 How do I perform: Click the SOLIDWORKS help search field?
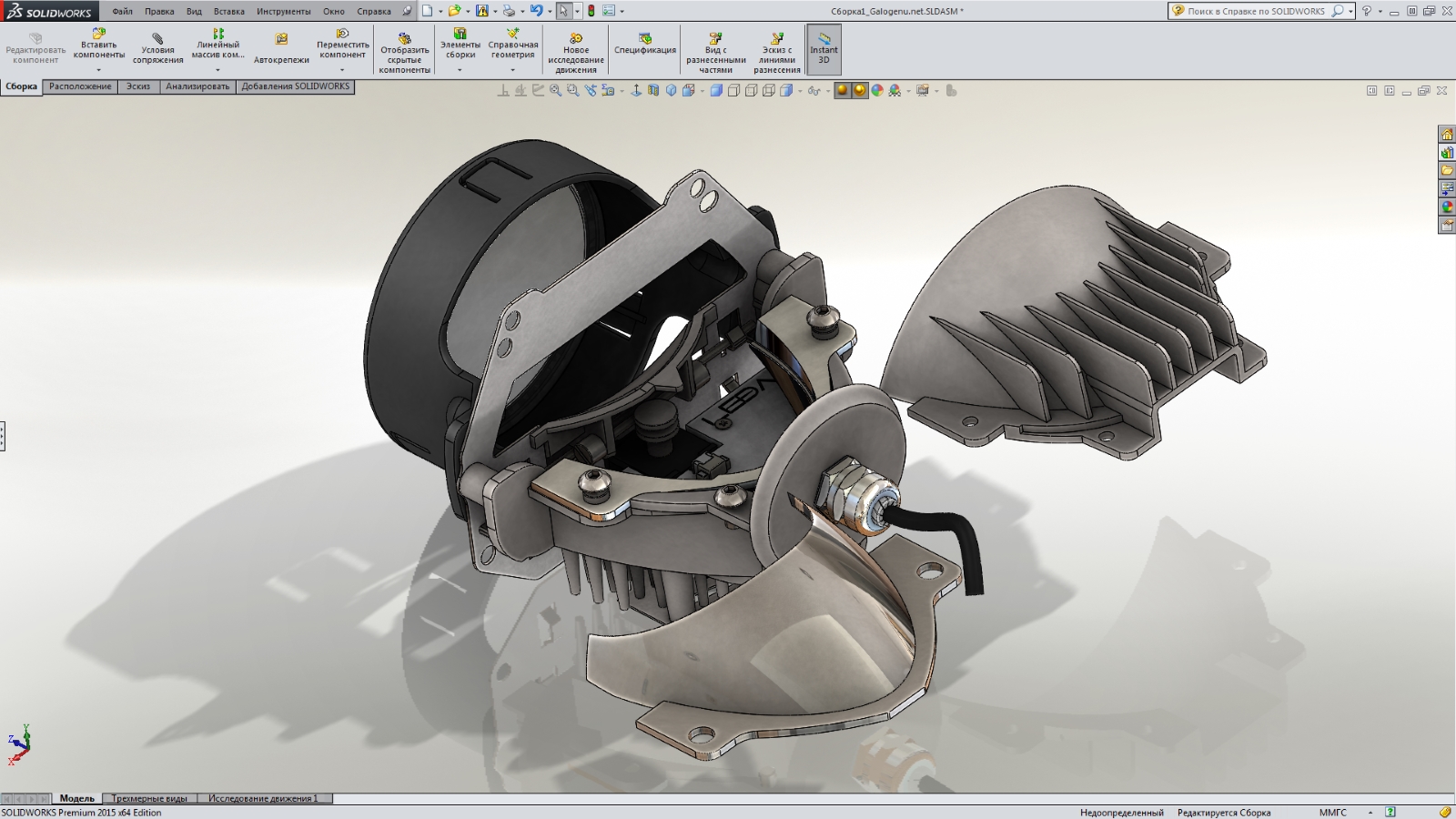(1257, 11)
